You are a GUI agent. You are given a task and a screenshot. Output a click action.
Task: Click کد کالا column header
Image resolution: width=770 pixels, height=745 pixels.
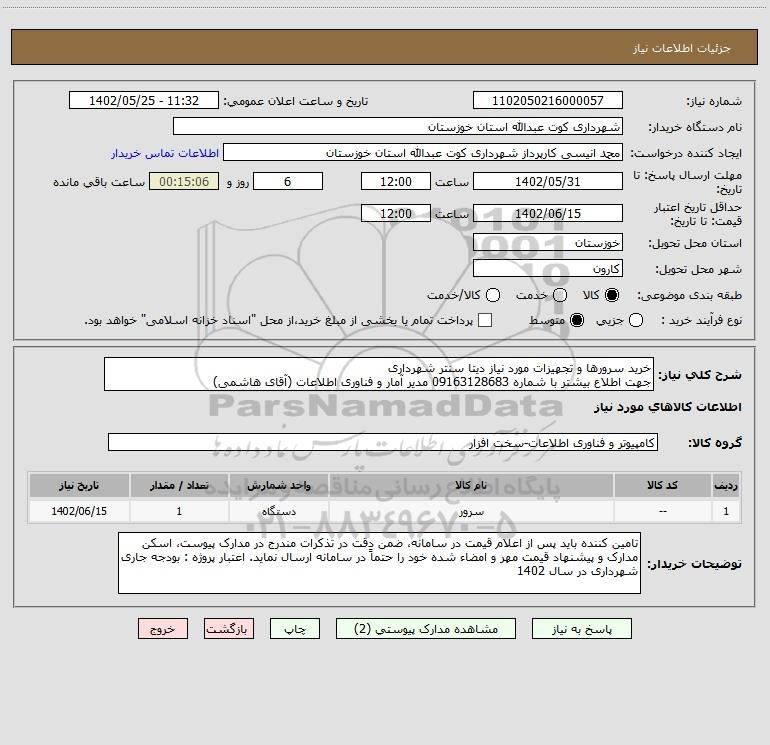pos(662,485)
